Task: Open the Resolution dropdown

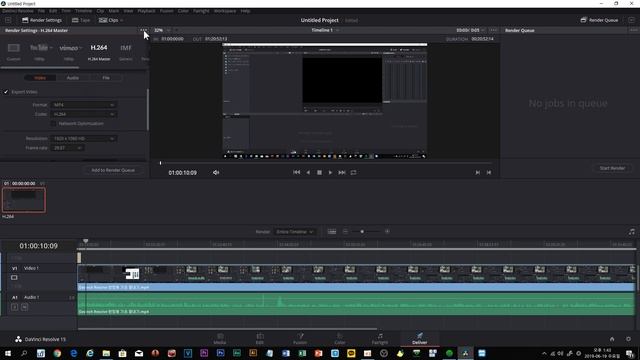Action: pos(83,139)
